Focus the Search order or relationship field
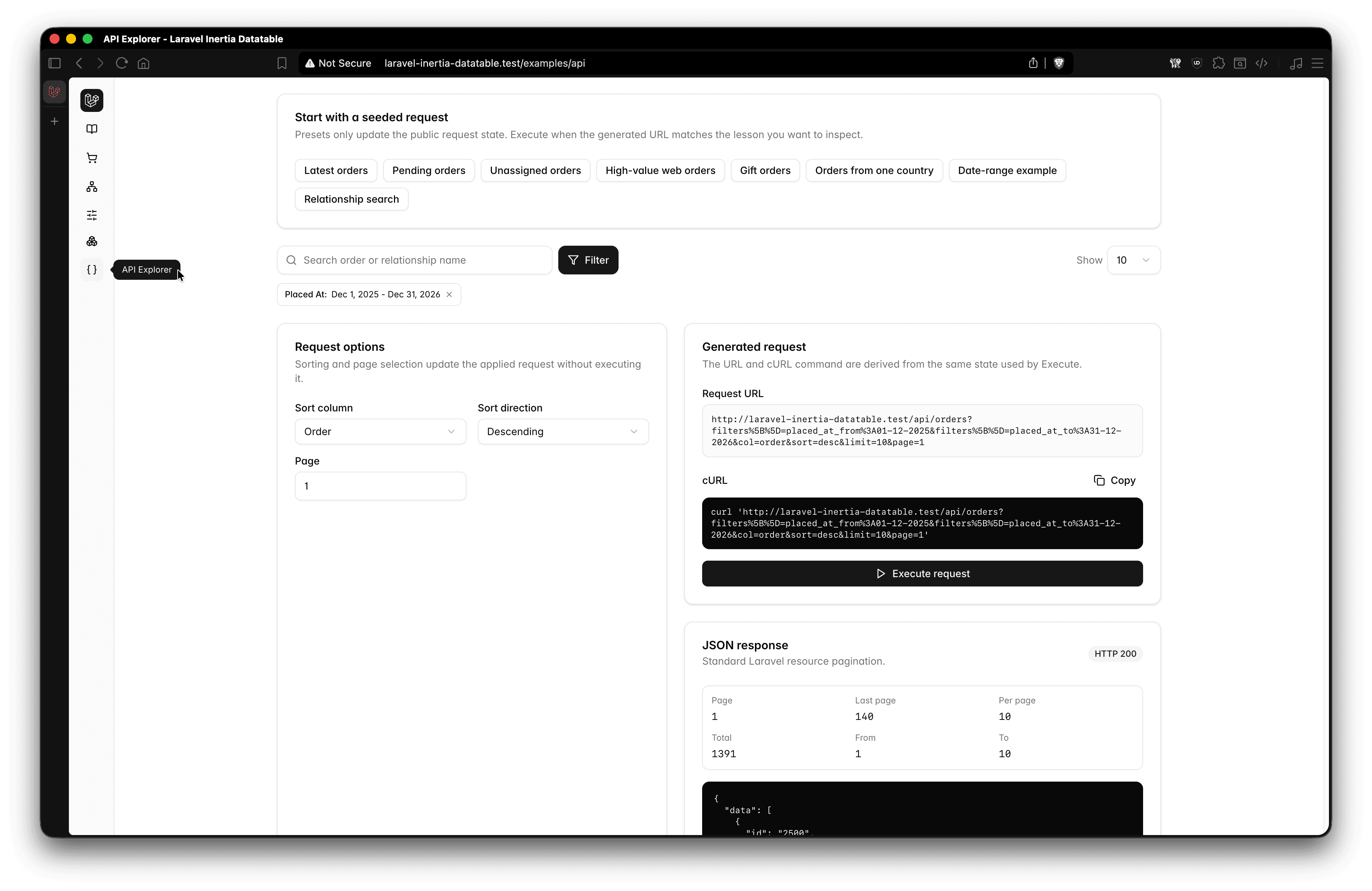The width and height of the screenshot is (1372, 891). [x=414, y=260]
